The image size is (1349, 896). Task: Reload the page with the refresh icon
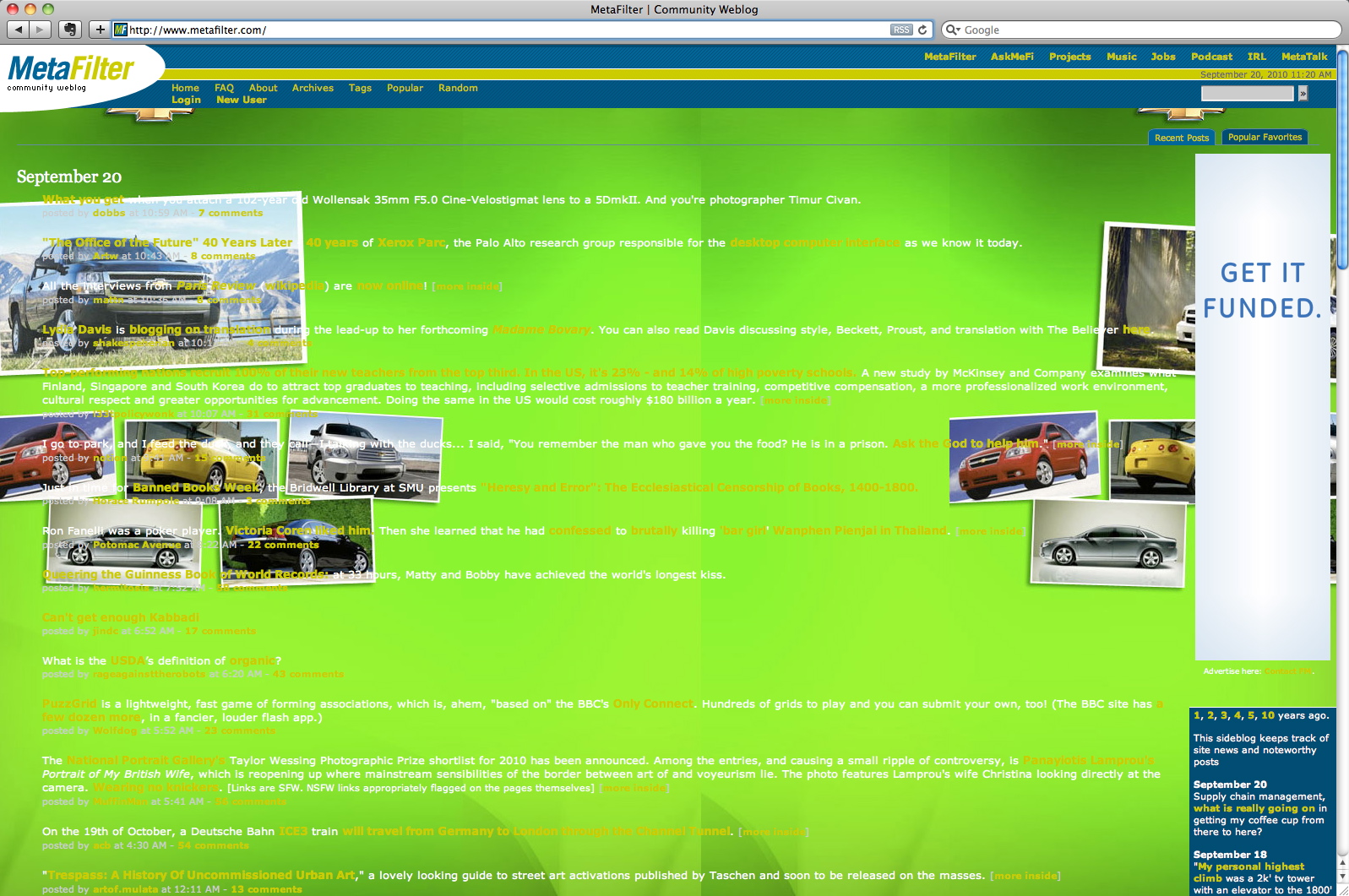(x=922, y=30)
